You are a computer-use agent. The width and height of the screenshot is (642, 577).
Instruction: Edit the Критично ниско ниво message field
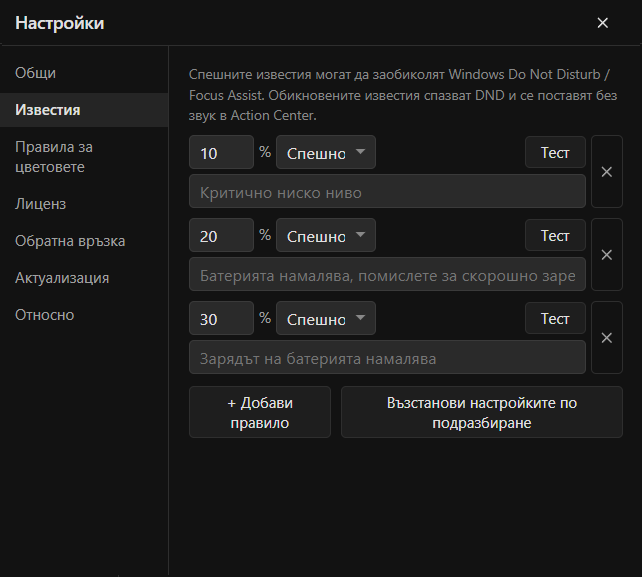[387, 191]
